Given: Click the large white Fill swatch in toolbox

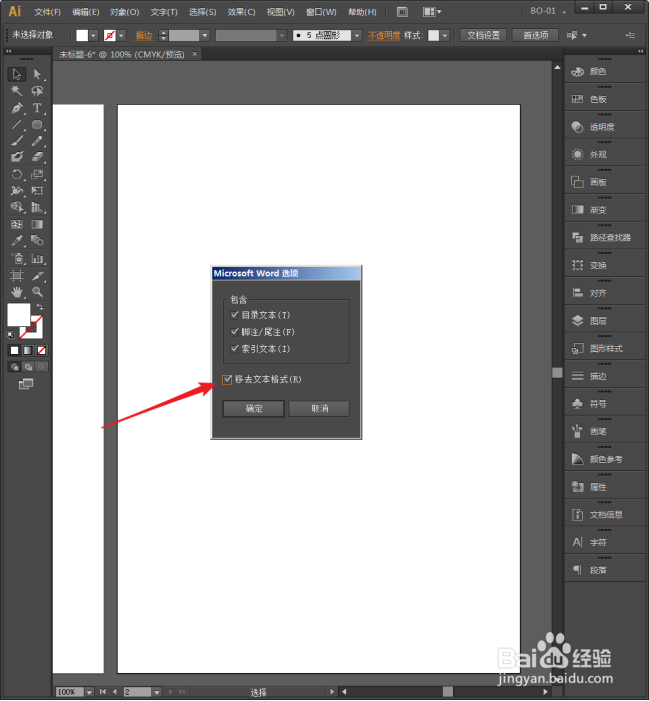Looking at the screenshot, I should point(17,313).
